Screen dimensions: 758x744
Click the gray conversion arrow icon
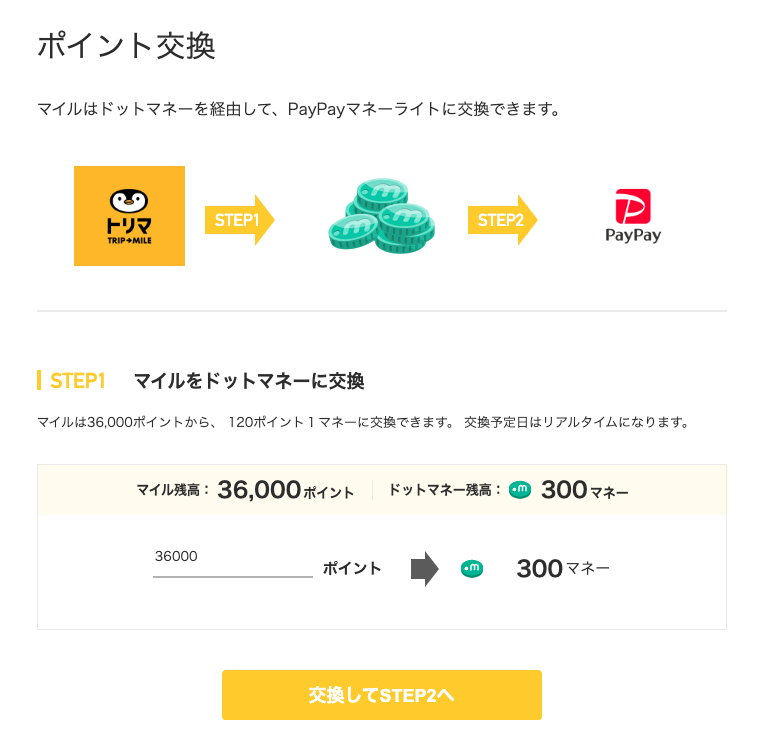point(424,569)
